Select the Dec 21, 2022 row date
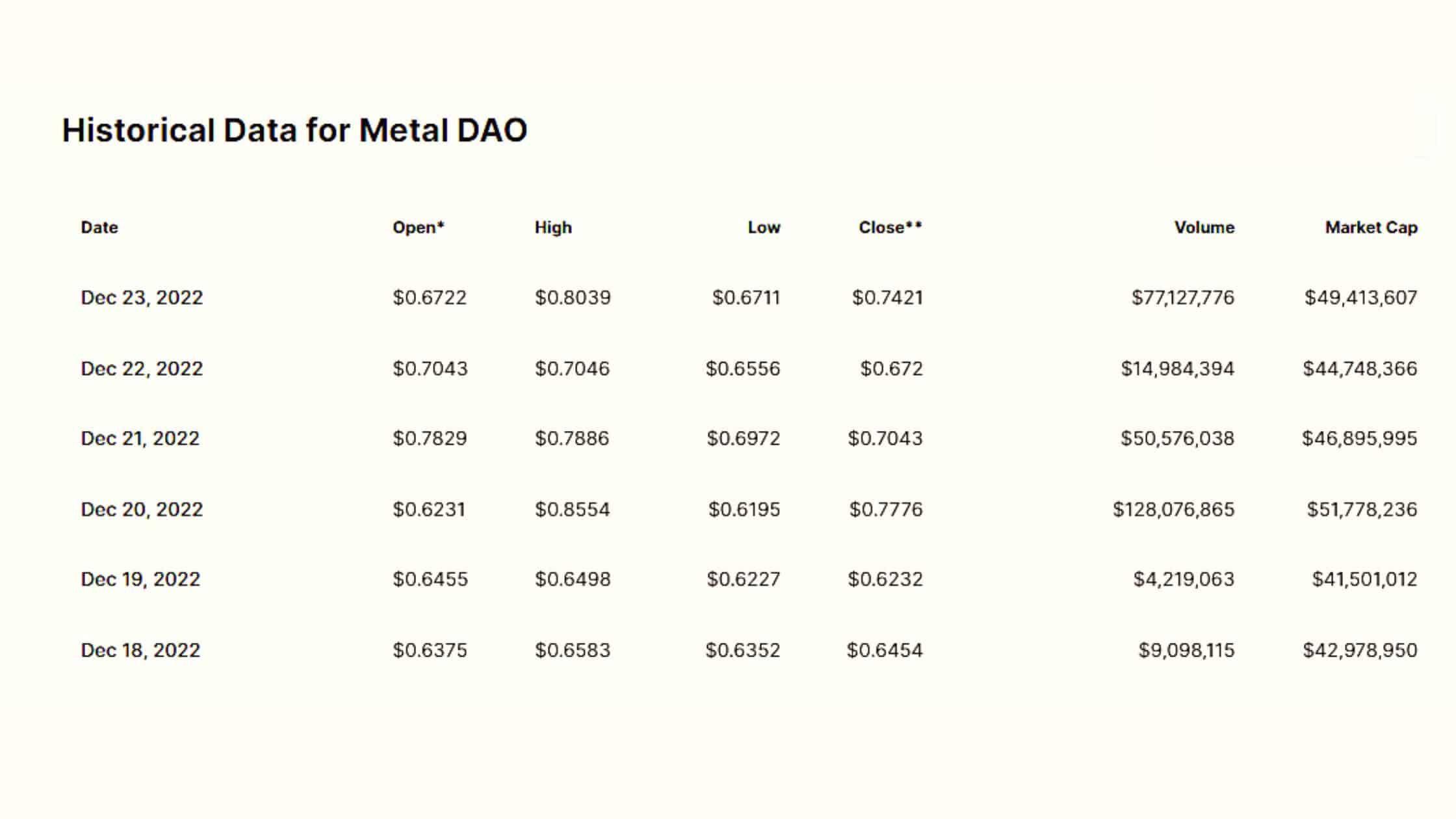 coord(140,439)
